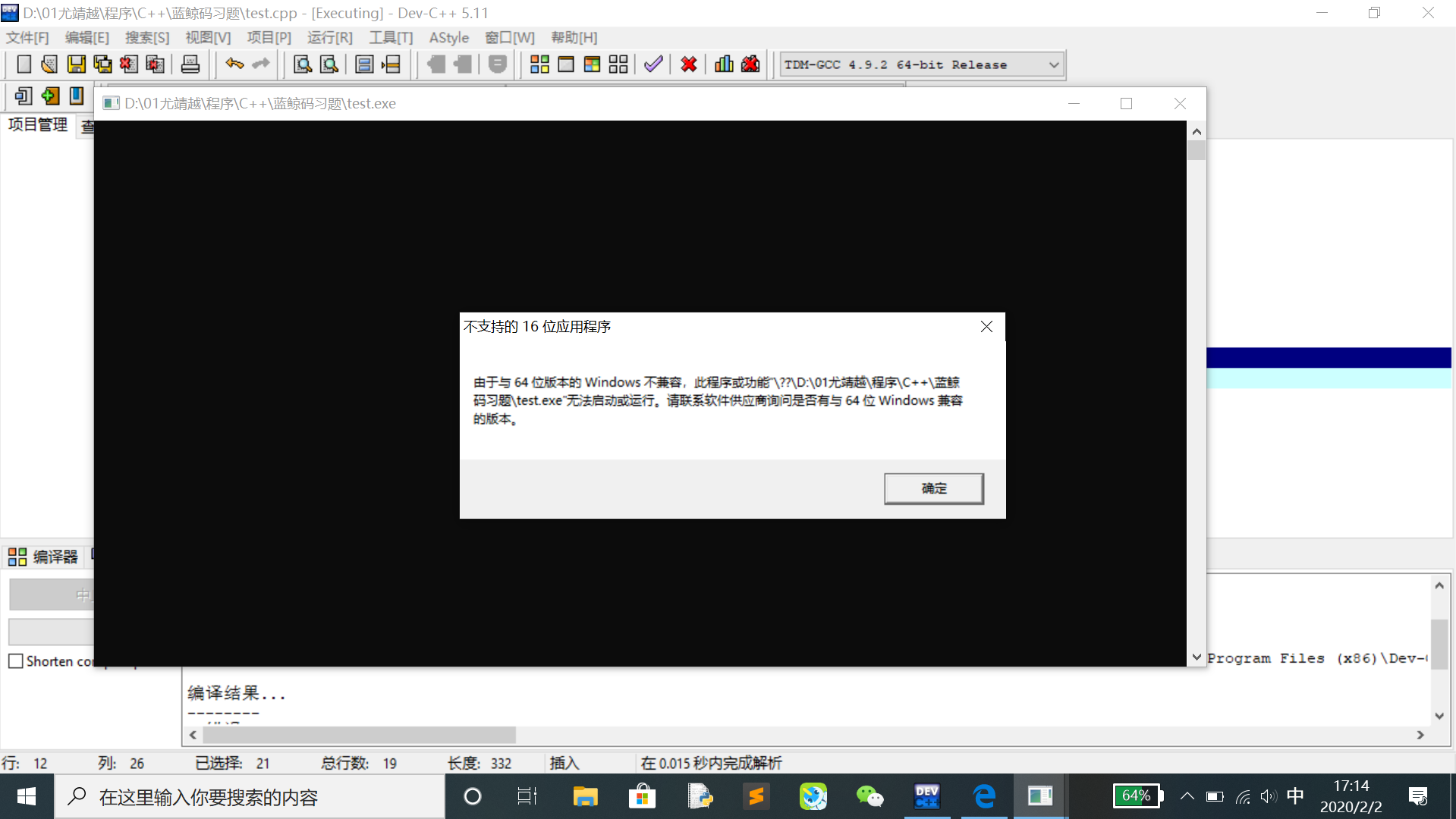
Task: Click the compile log vertical scroll-up arrow
Action: coord(1439,585)
